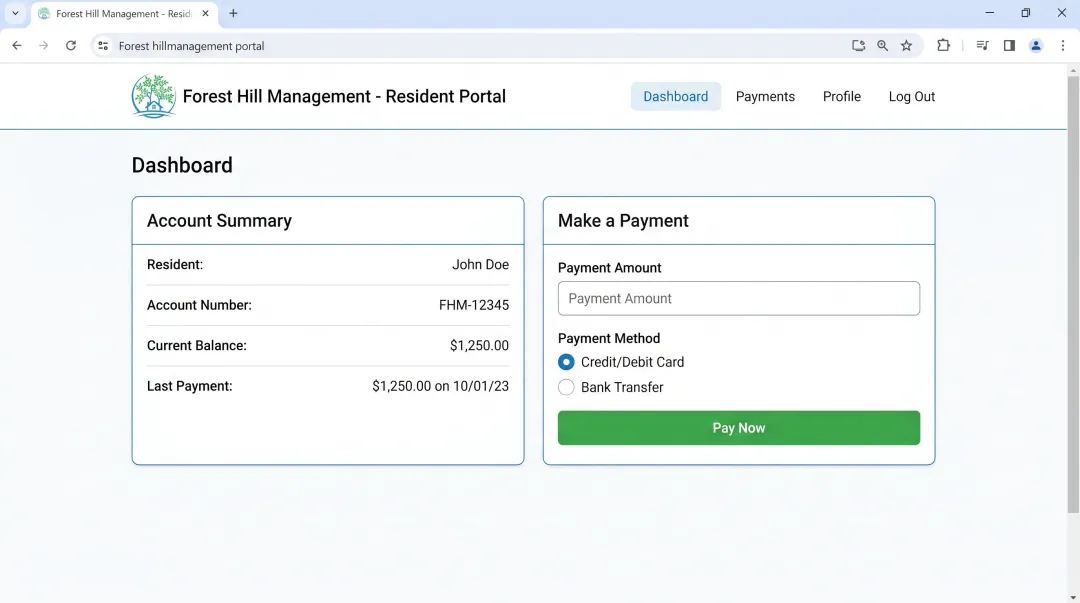Click the current balance $1,250.00
This screenshot has height=603, width=1080.
coord(479,346)
